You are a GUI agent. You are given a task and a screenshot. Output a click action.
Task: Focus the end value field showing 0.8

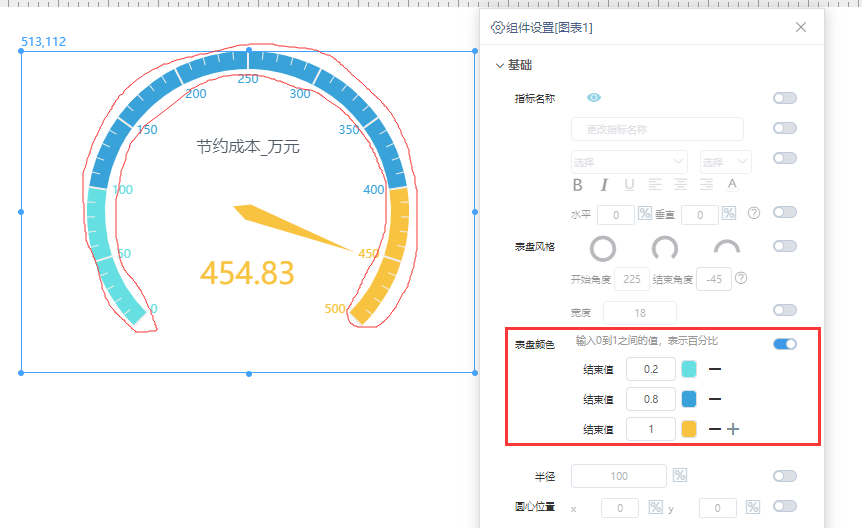tap(651, 399)
